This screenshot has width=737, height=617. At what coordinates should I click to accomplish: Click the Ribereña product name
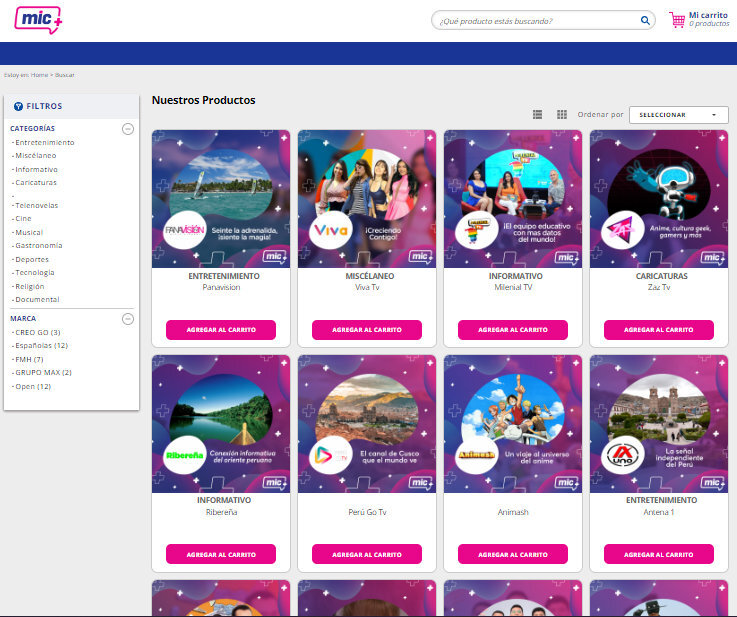[x=221, y=512]
